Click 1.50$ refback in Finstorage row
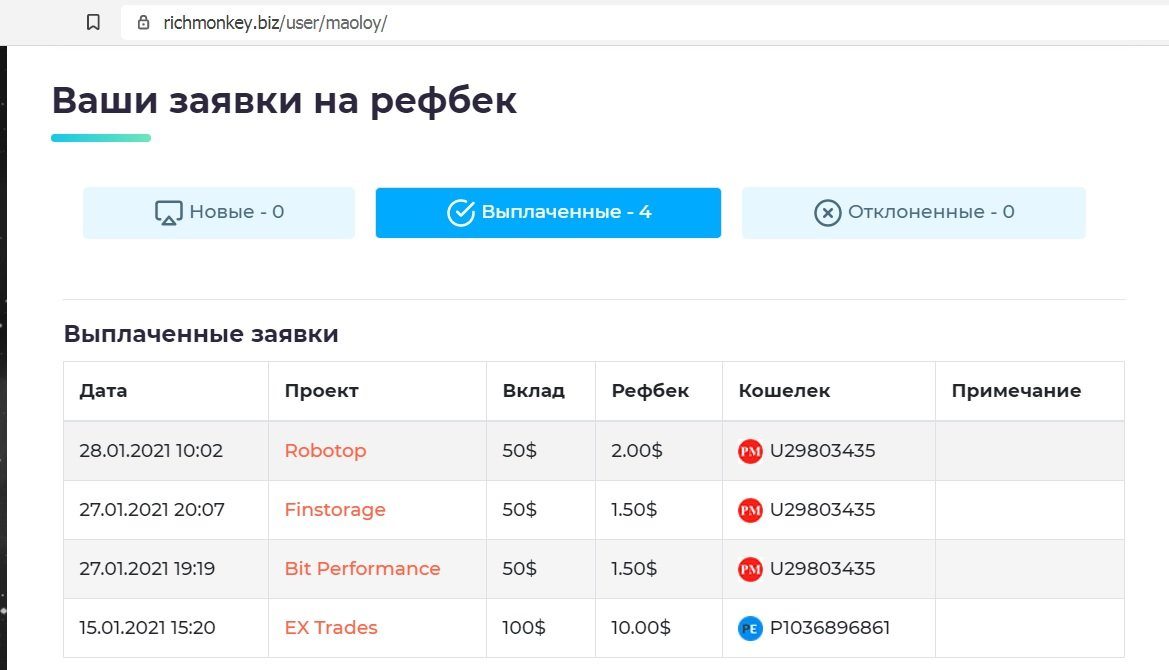The image size is (1169, 670). click(634, 509)
